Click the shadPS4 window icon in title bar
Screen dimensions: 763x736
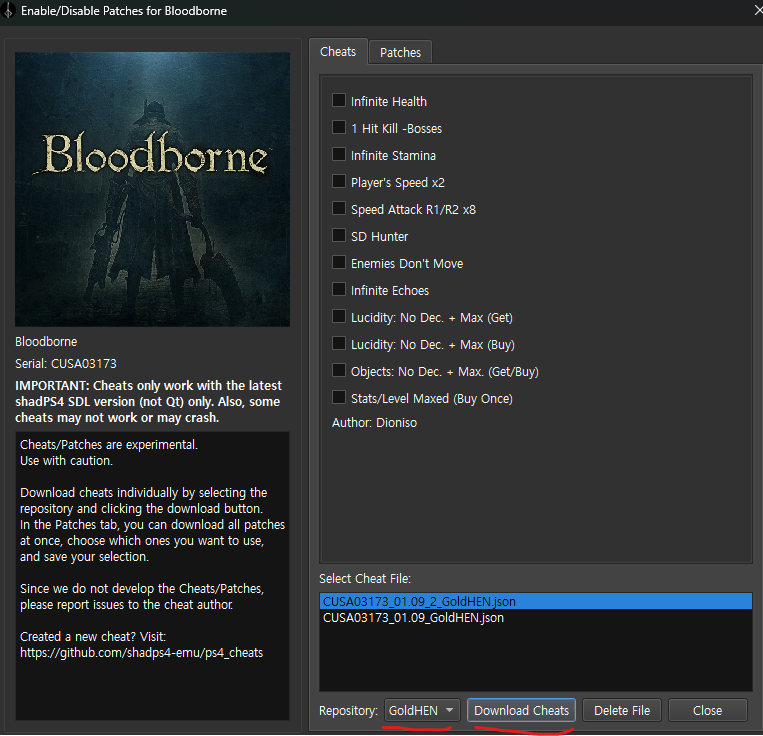click(x=8, y=11)
